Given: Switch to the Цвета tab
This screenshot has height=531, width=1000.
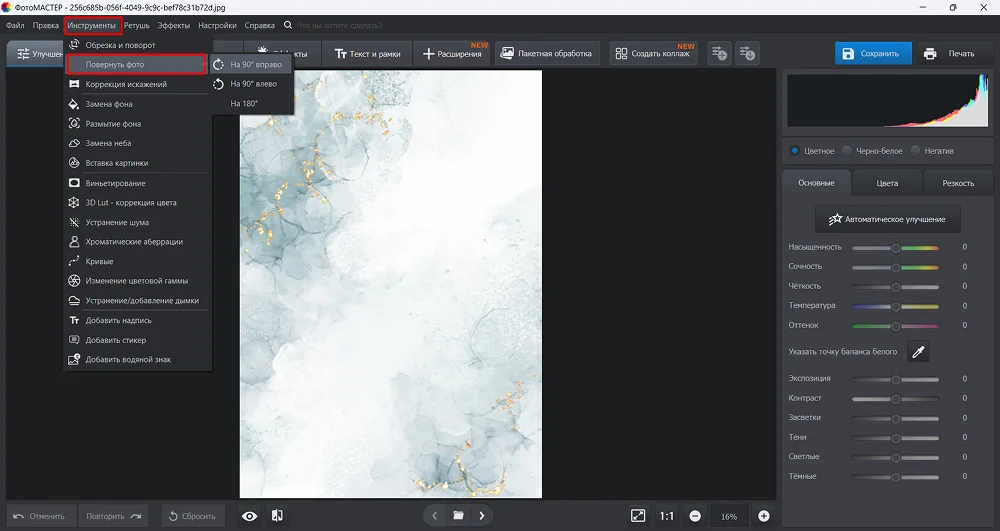Looking at the screenshot, I should (x=887, y=183).
